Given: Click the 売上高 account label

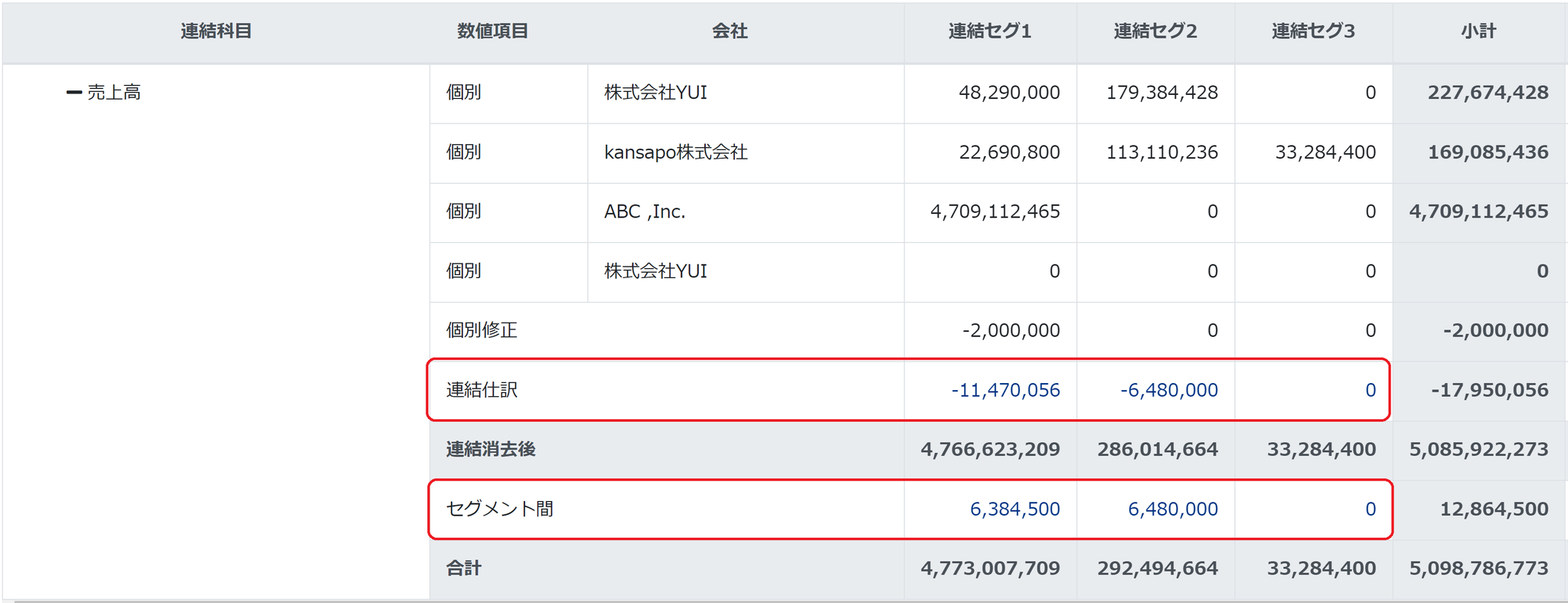Looking at the screenshot, I should click(114, 93).
